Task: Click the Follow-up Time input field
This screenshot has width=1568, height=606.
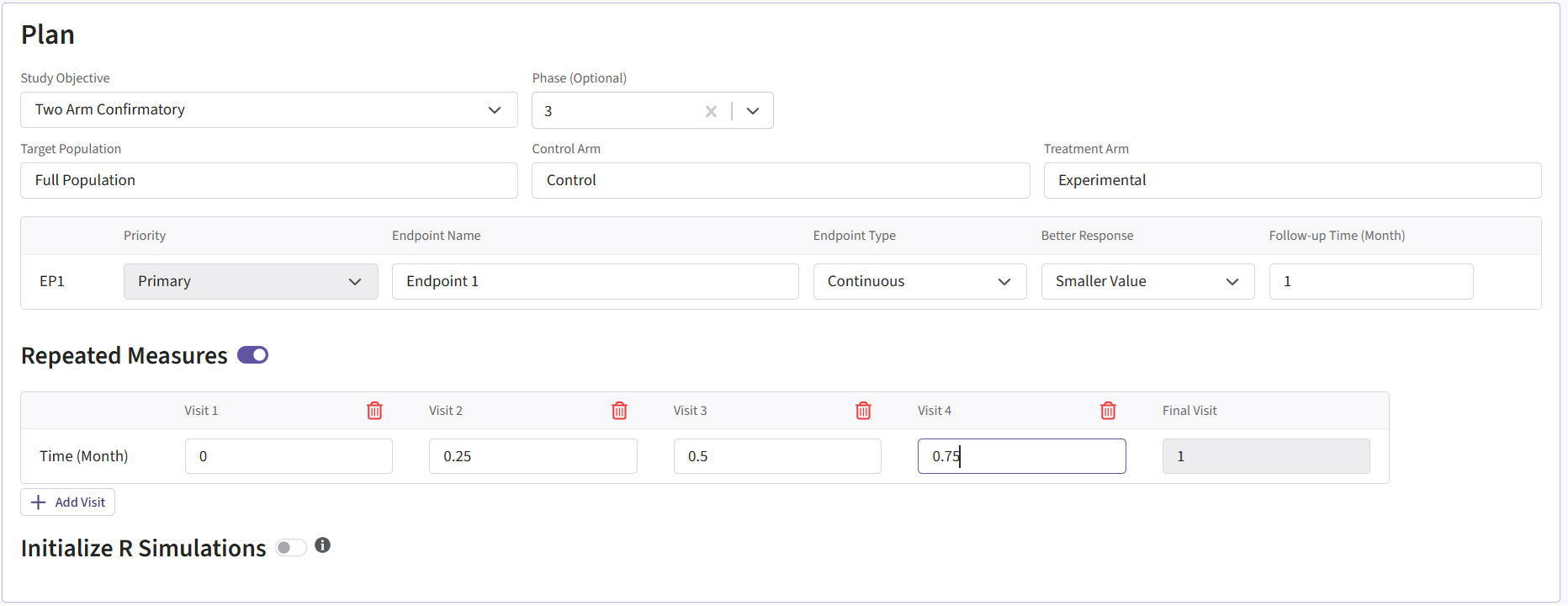Action: point(1370,281)
